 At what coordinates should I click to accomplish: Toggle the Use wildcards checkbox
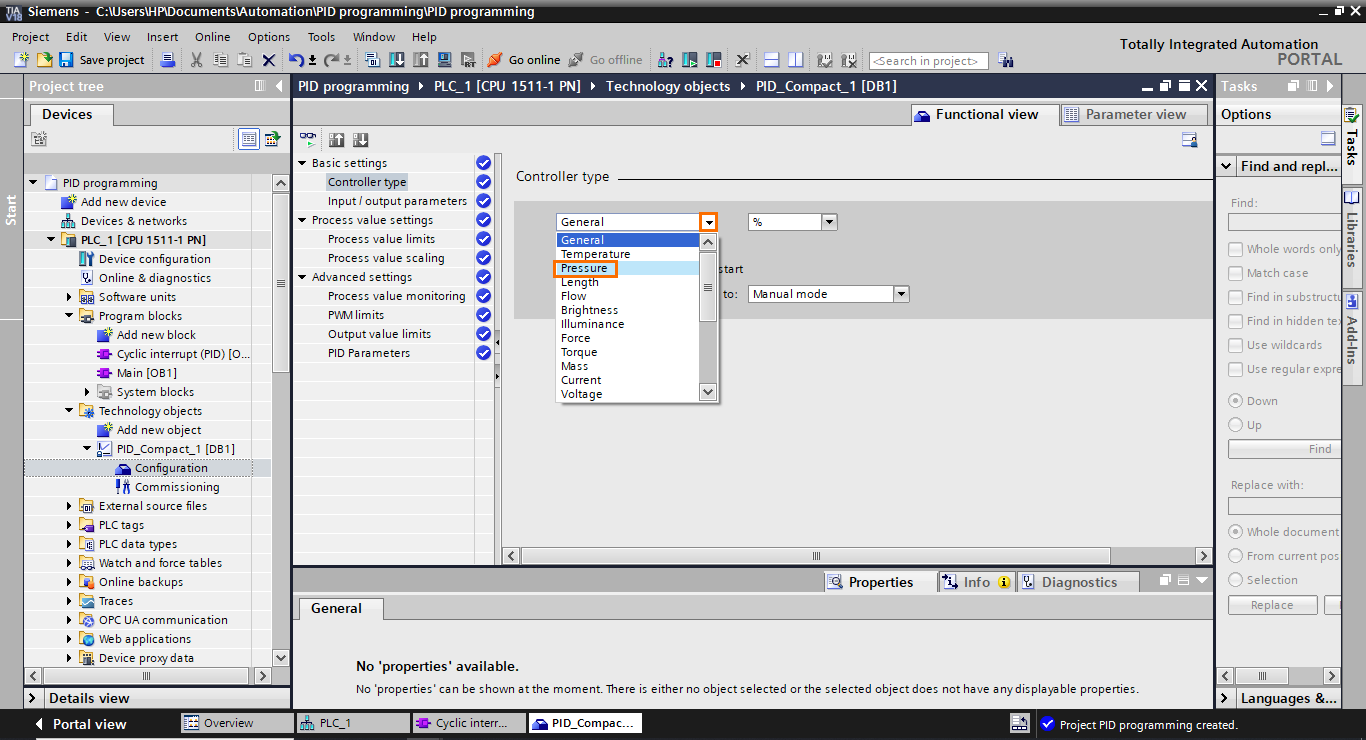1236,345
